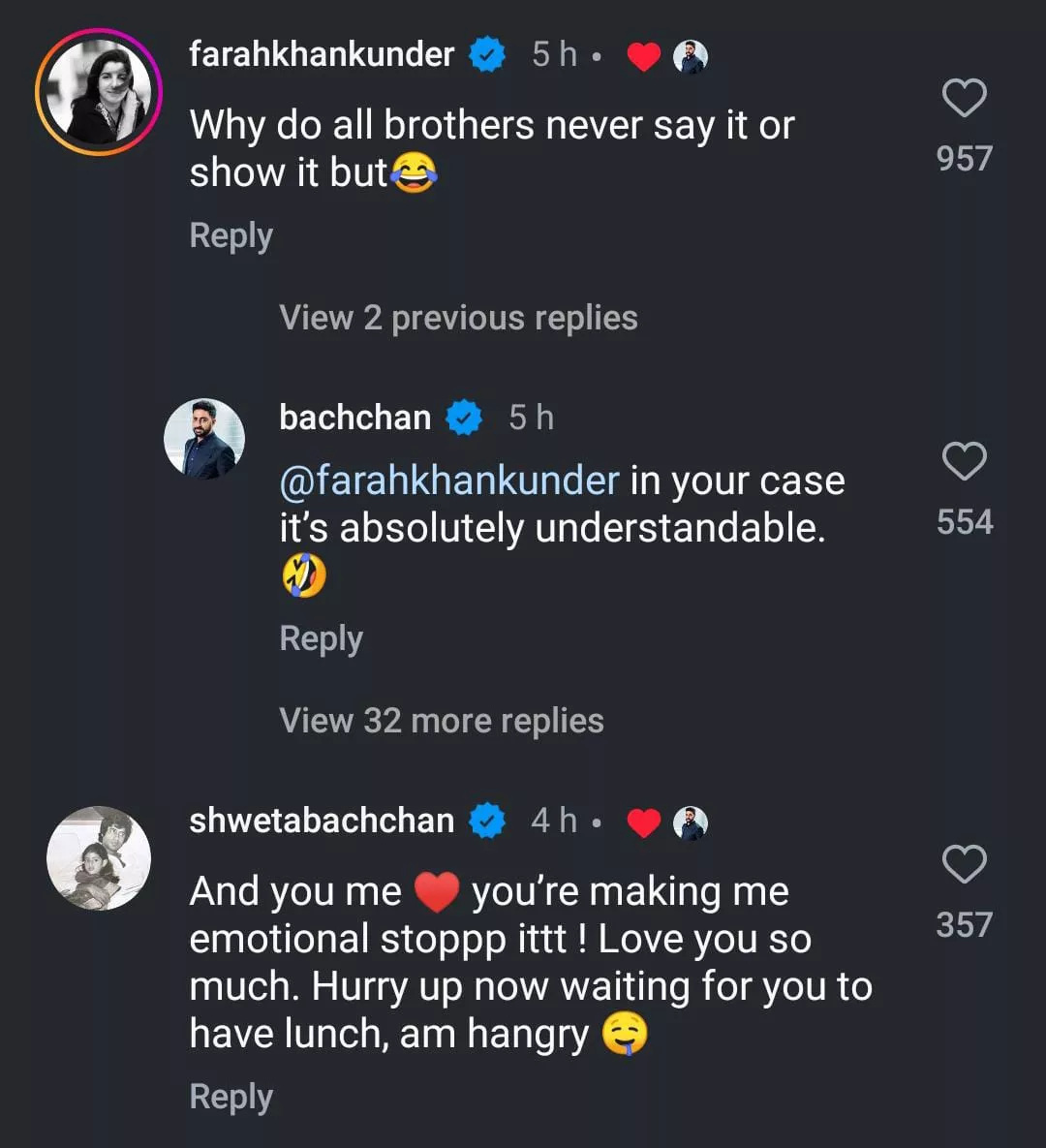Tap the author avatar badge on shwetabachchan's comment
The image size is (1046, 1148).
click(x=691, y=823)
